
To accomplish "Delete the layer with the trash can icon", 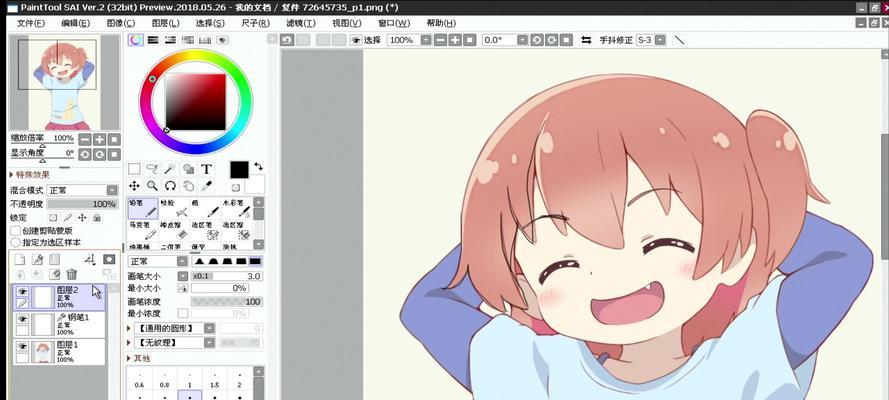I will [71, 274].
